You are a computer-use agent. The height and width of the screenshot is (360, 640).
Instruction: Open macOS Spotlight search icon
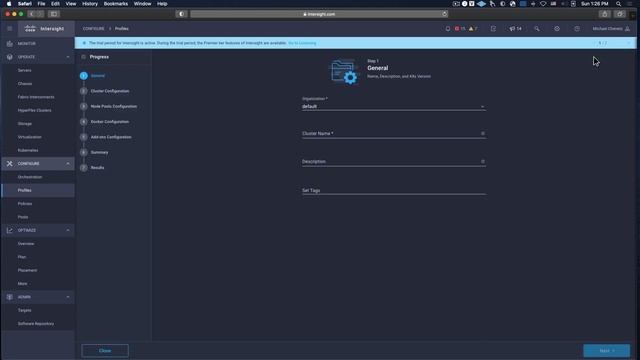[619, 4]
